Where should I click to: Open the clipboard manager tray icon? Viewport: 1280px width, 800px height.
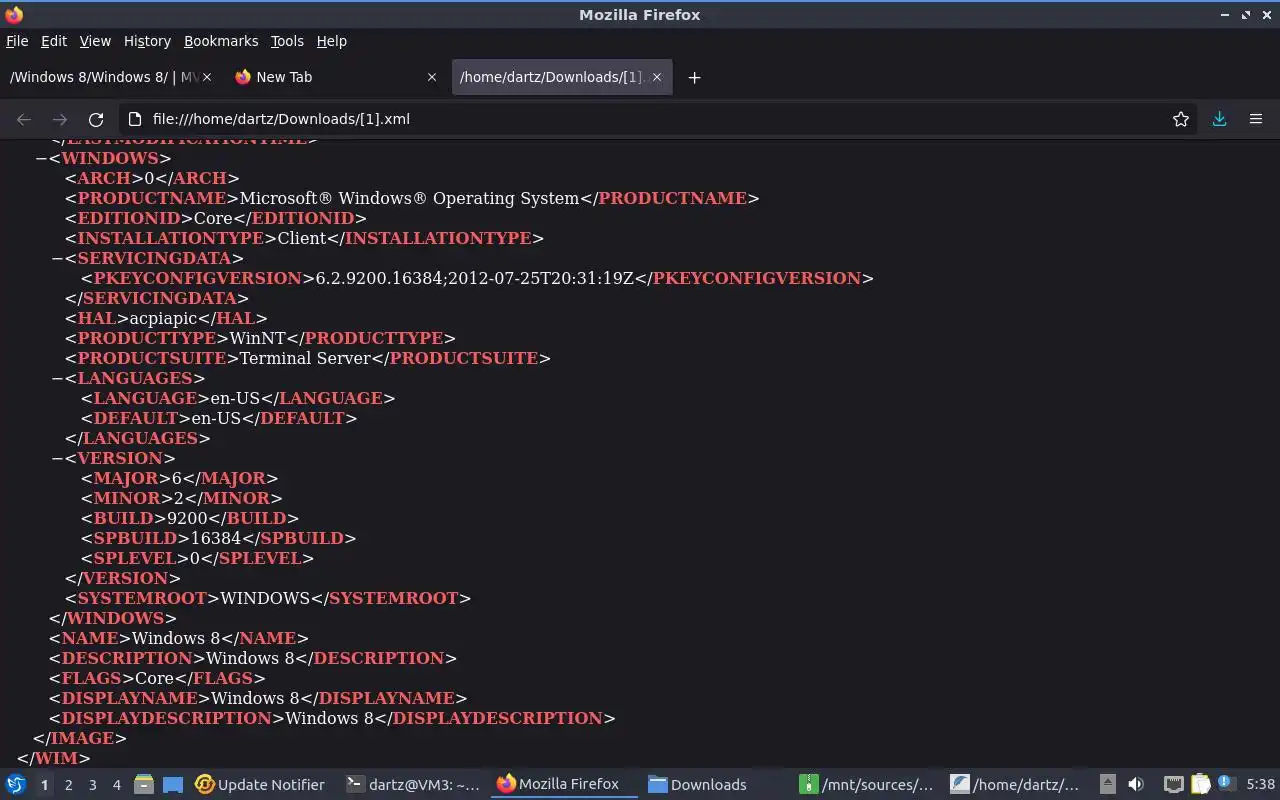coord(1200,785)
